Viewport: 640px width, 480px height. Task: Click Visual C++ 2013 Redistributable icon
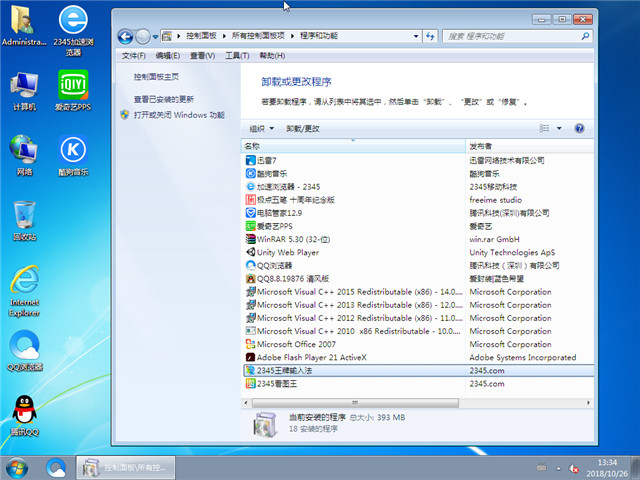coord(250,304)
